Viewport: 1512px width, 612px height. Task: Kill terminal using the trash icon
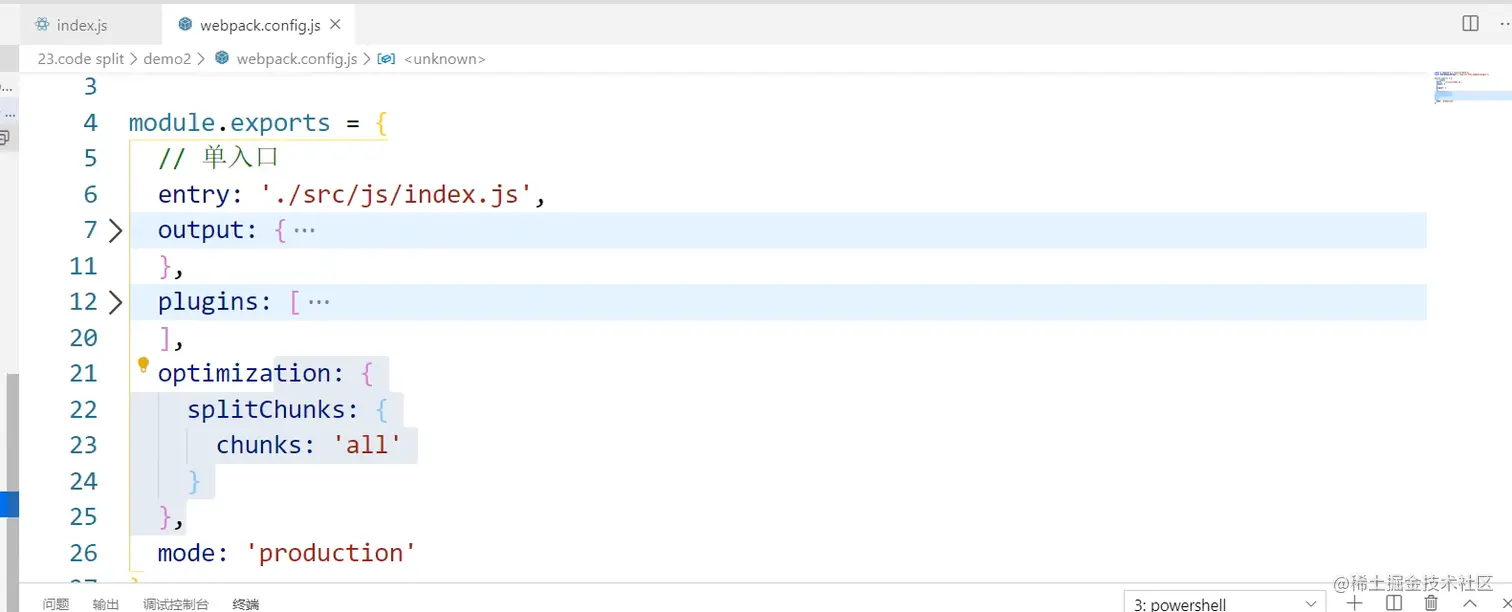[1431, 603]
